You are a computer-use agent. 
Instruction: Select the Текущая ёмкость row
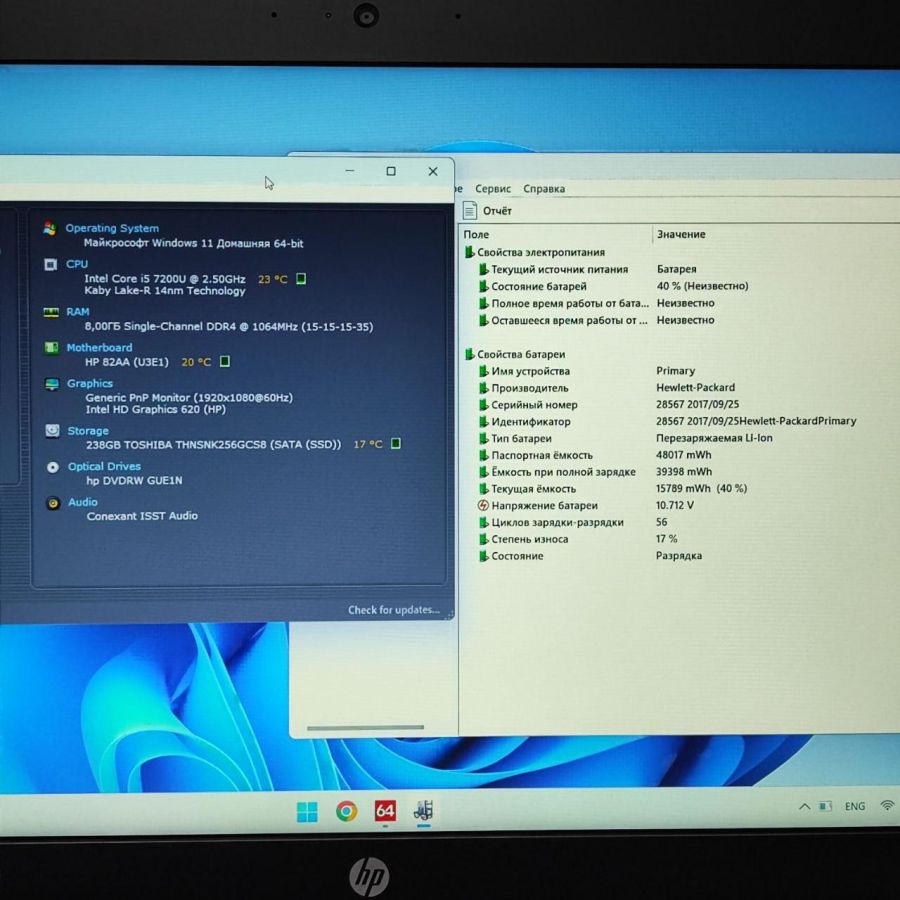pyautogui.click(x=613, y=489)
